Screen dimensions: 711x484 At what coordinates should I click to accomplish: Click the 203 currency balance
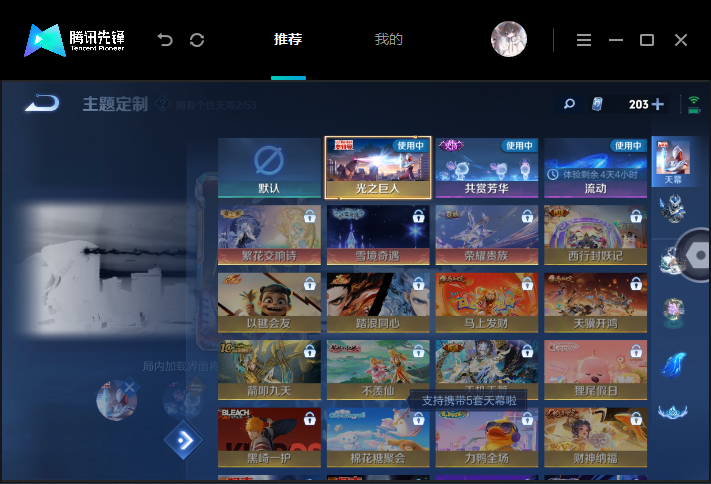638,104
